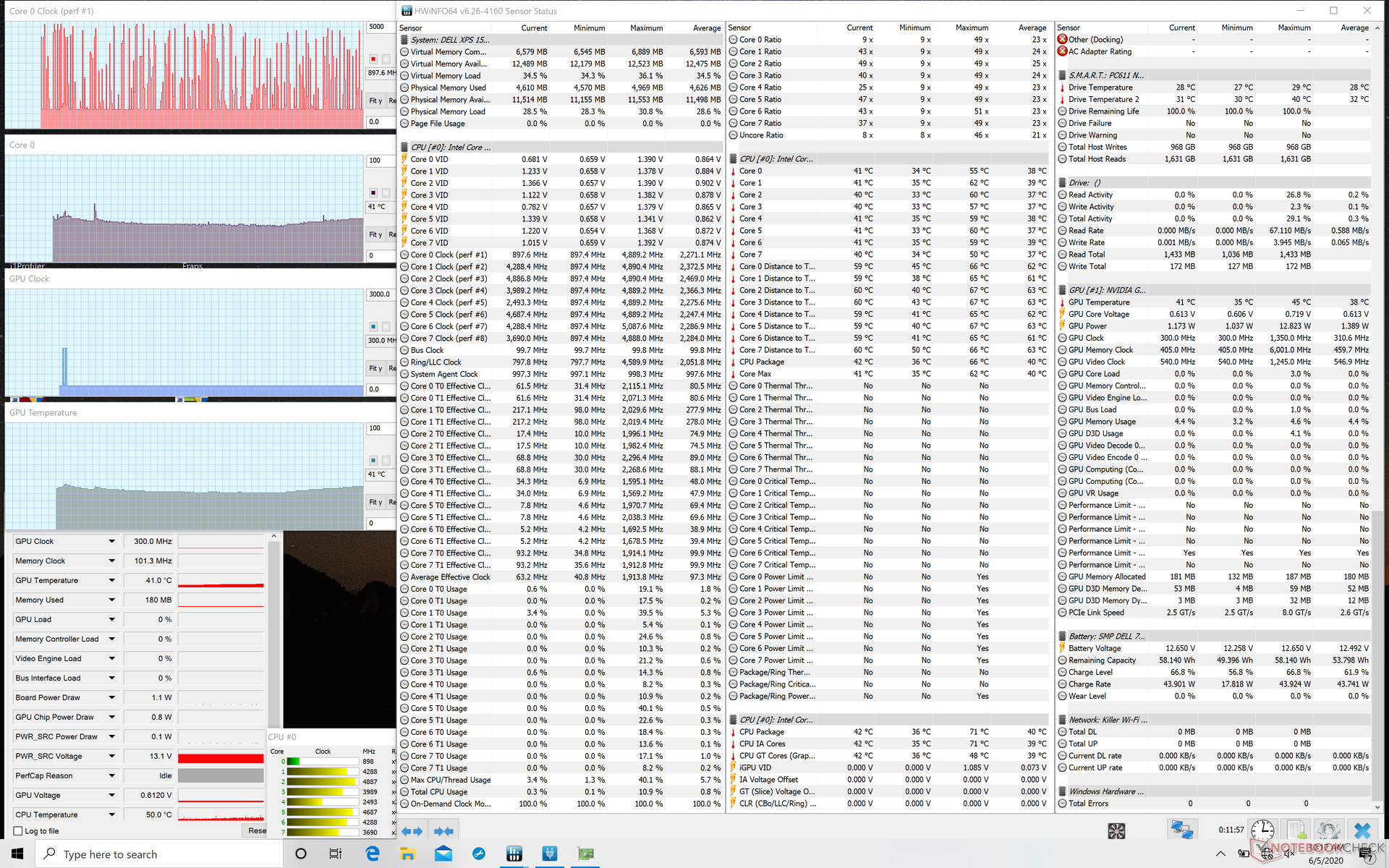Open the notification center icon
The image size is (1389, 868).
[x=1368, y=854]
